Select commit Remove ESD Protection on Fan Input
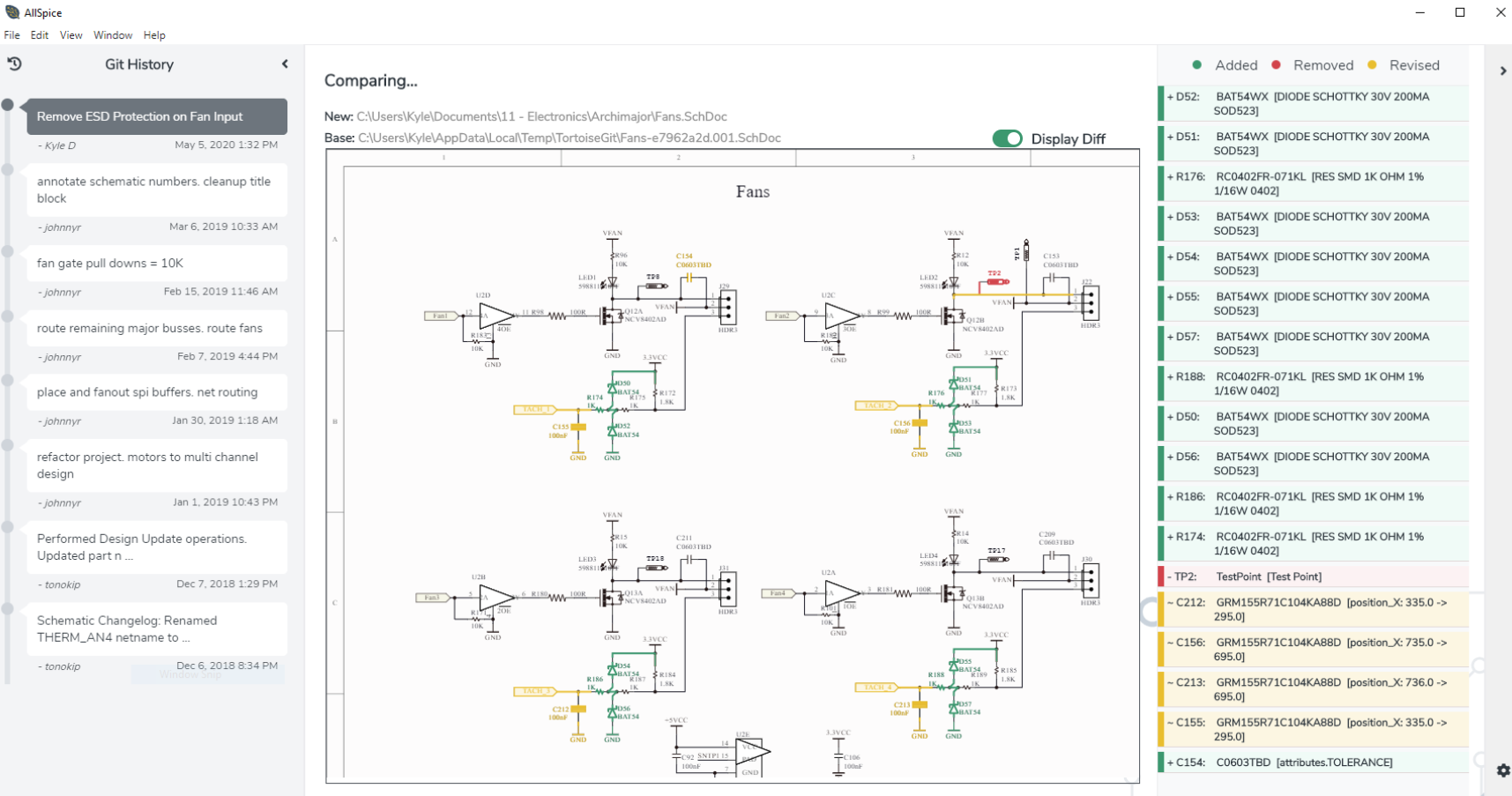The width and height of the screenshot is (1512, 796). point(157,116)
